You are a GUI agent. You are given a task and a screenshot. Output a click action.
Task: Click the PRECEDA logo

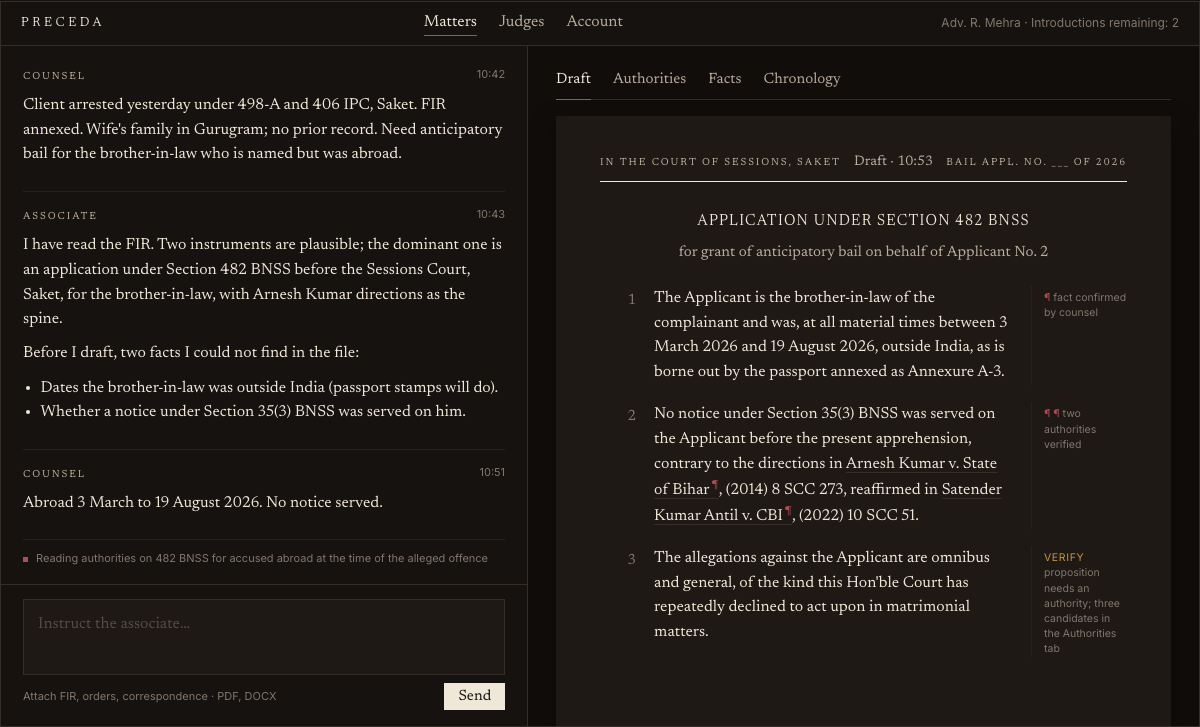point(62,22)
